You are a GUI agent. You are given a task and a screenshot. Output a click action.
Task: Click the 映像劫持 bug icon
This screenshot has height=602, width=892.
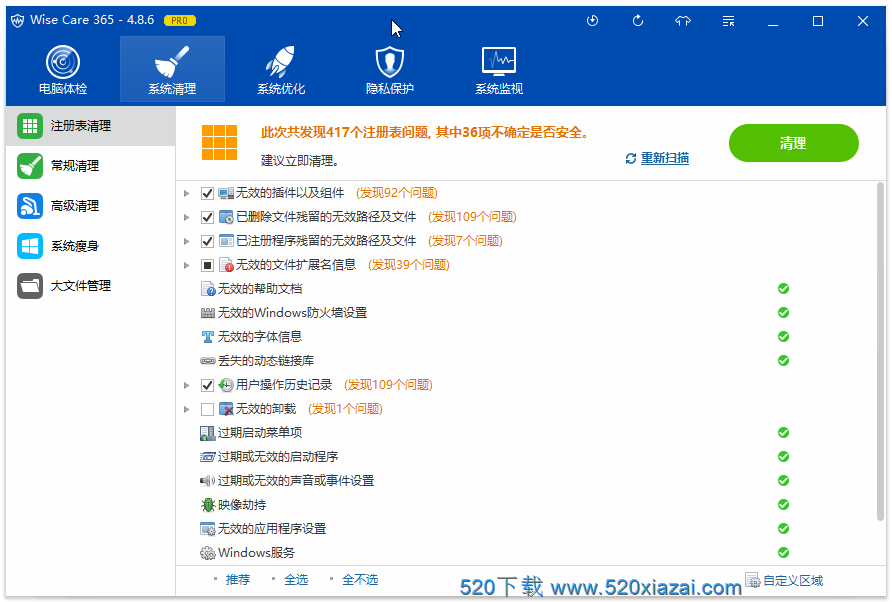[x=208, y=505]
